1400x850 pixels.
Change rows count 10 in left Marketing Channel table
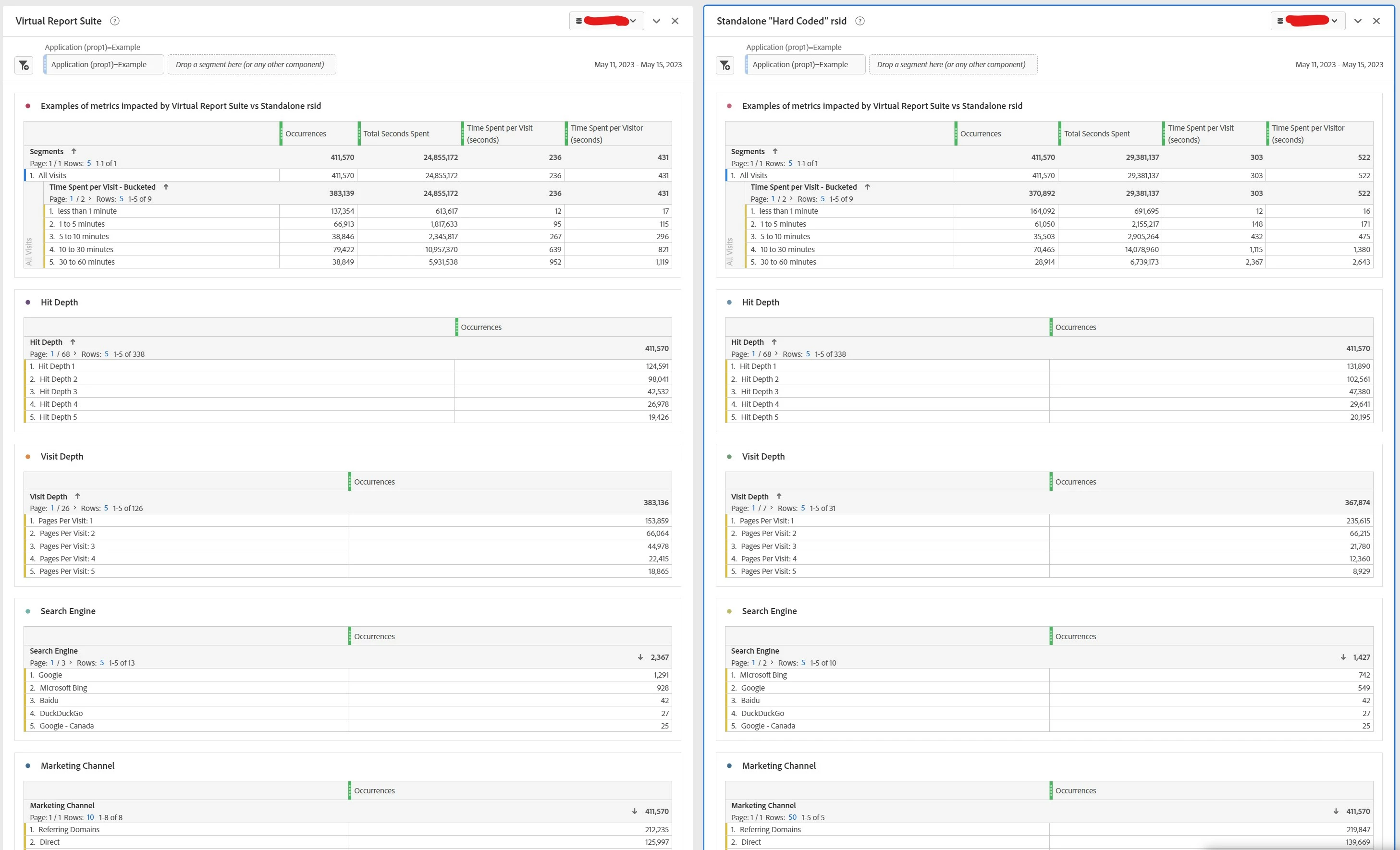(x=90, y=817)
